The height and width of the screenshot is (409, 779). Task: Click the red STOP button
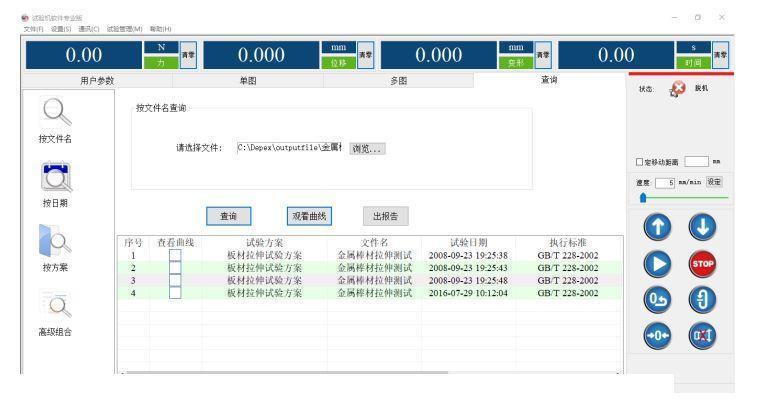pyautogui.click(x=702, y=264)
